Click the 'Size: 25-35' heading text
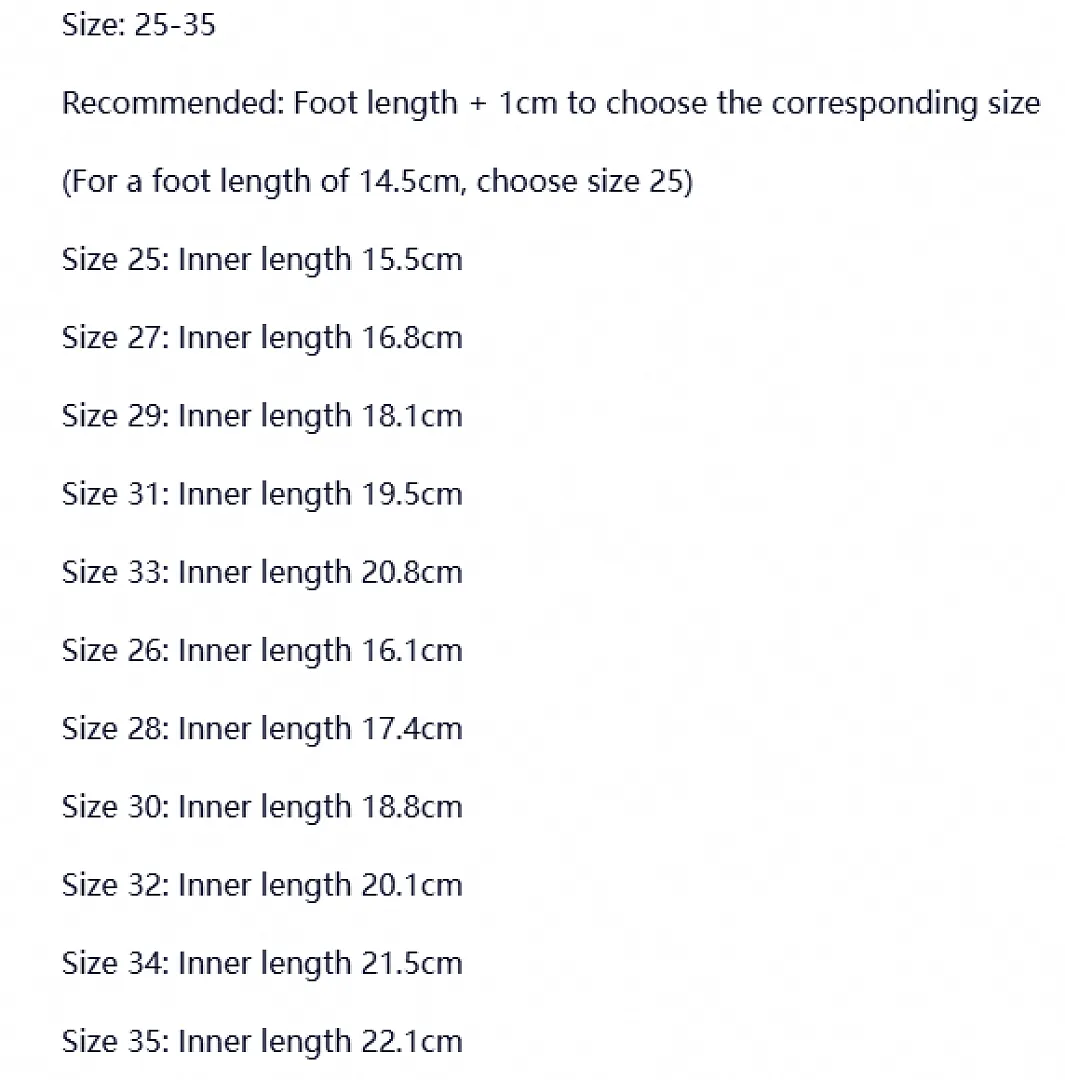The width and height of the screenshot is (1065, 1080). (138, 25)
